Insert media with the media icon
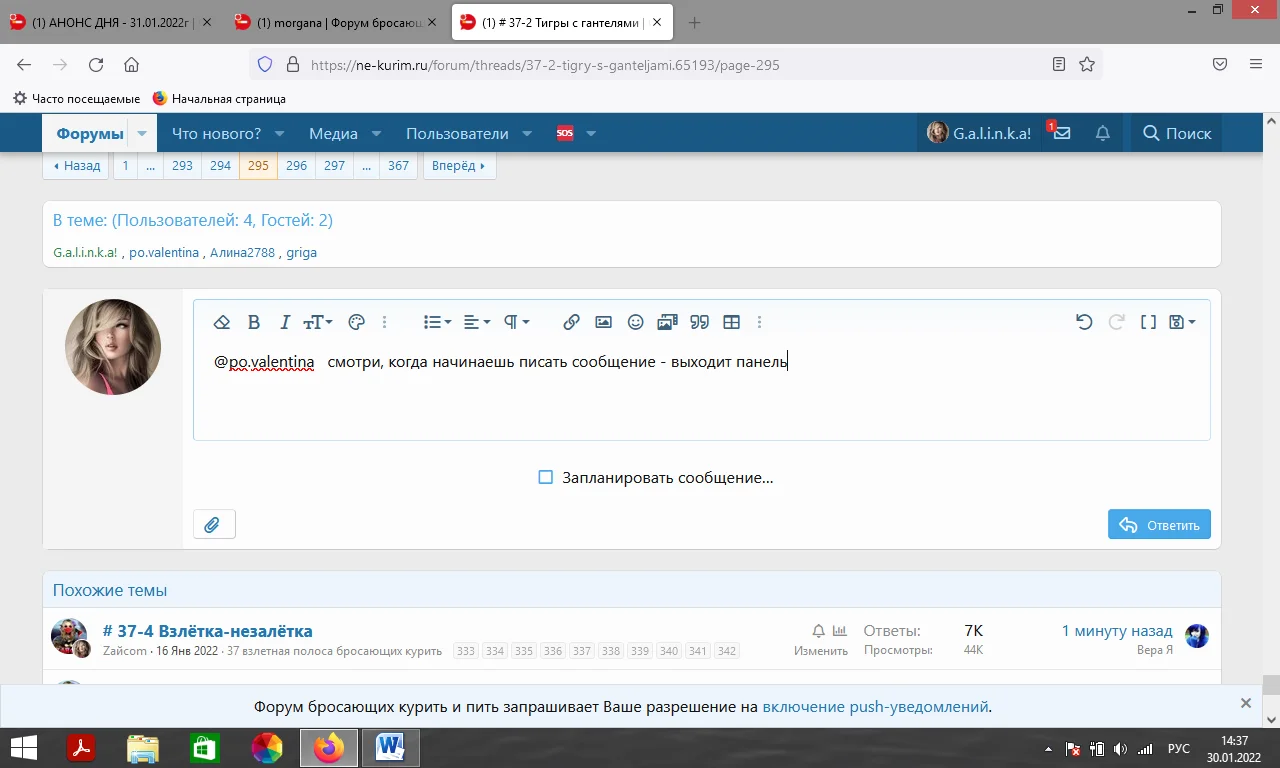 [667, 322]
